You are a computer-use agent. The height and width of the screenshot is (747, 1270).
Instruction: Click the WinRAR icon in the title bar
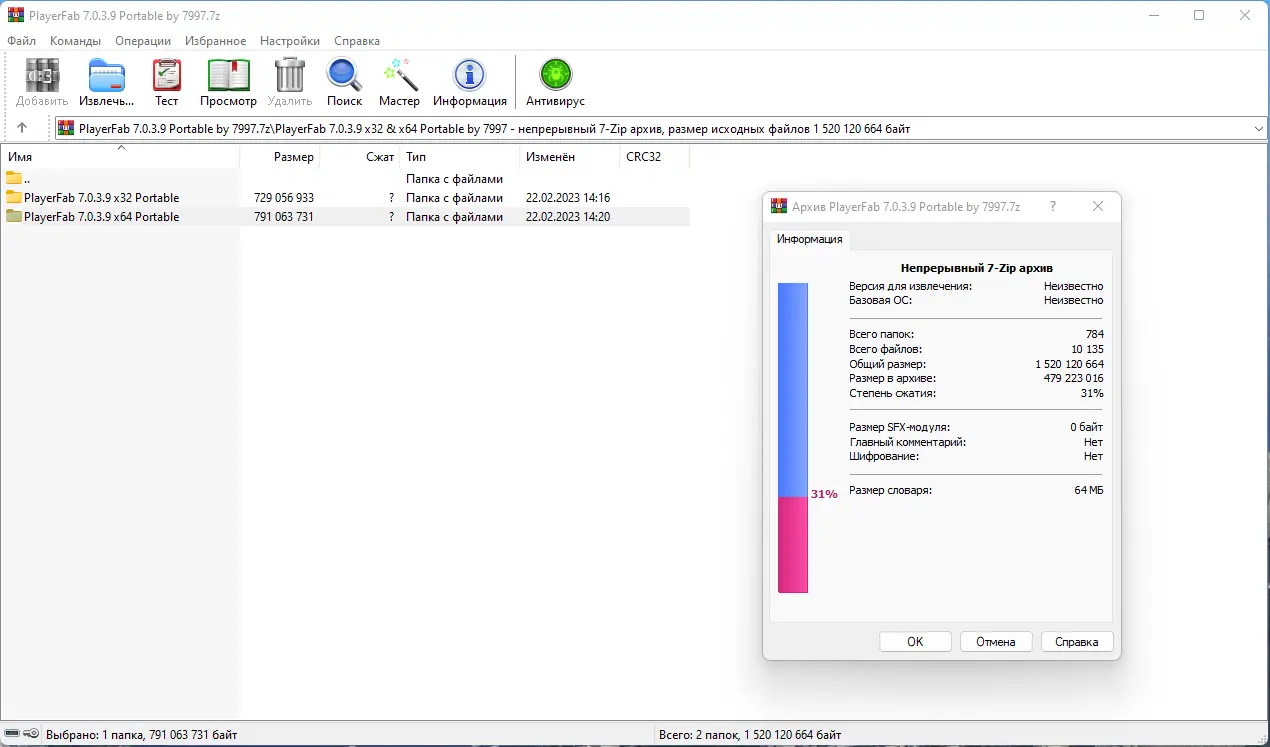point(15,15)
